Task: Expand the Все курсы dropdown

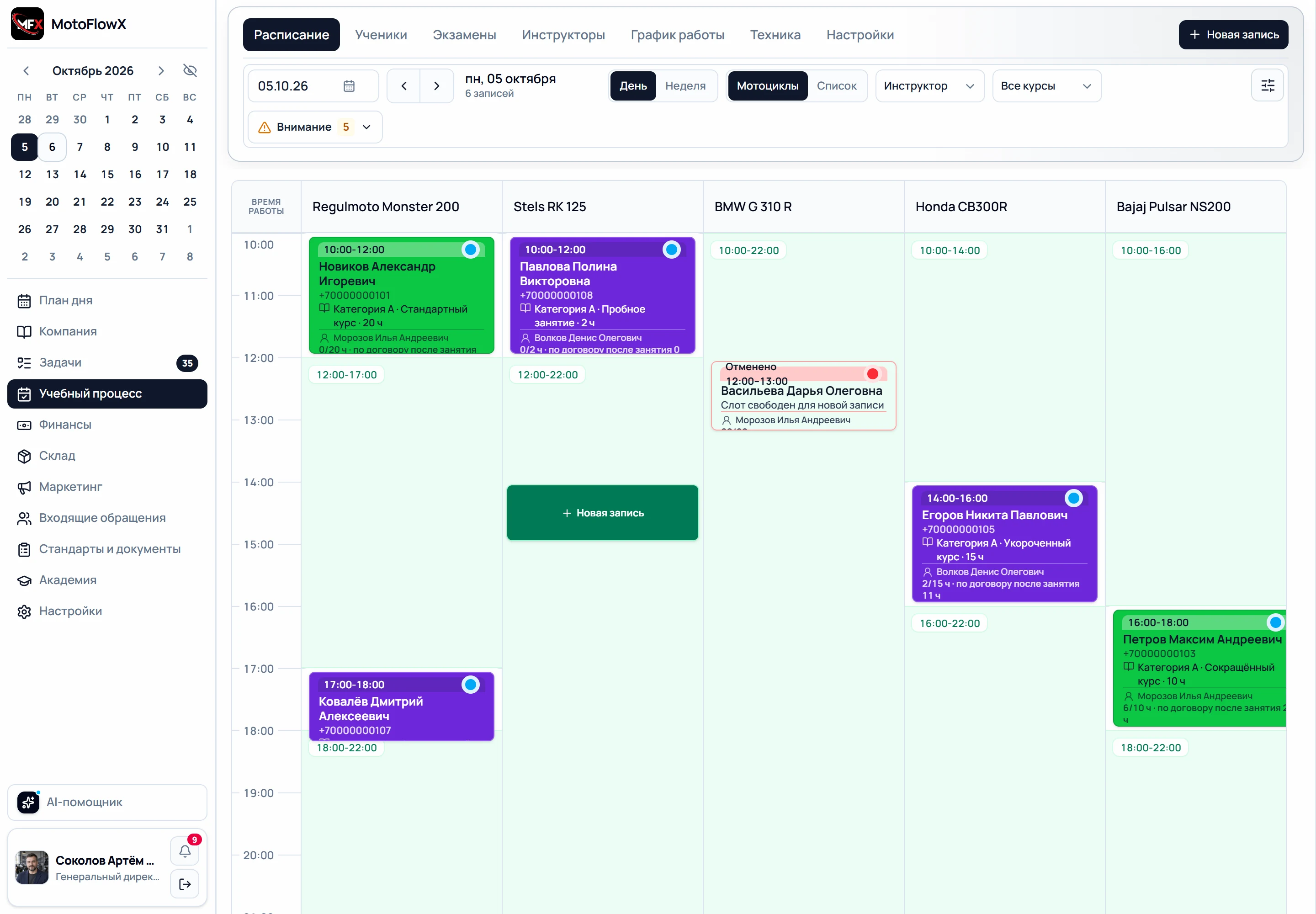Action: (x=1046, y=86)
